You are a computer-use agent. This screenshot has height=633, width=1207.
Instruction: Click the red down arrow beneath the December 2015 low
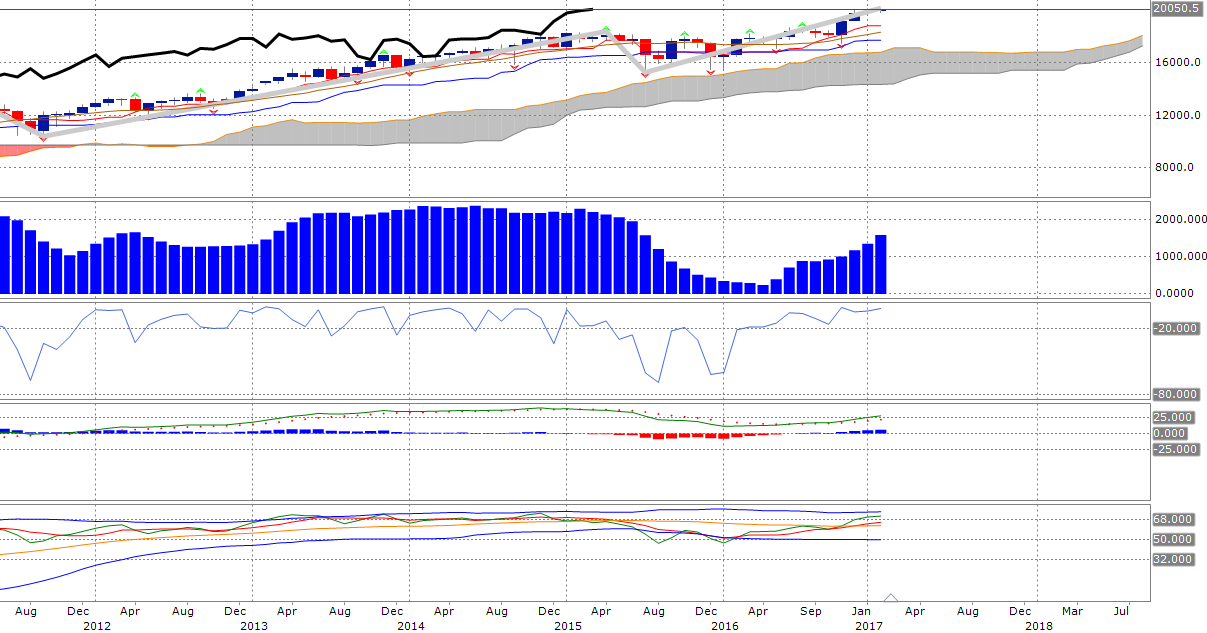[711, 71]
